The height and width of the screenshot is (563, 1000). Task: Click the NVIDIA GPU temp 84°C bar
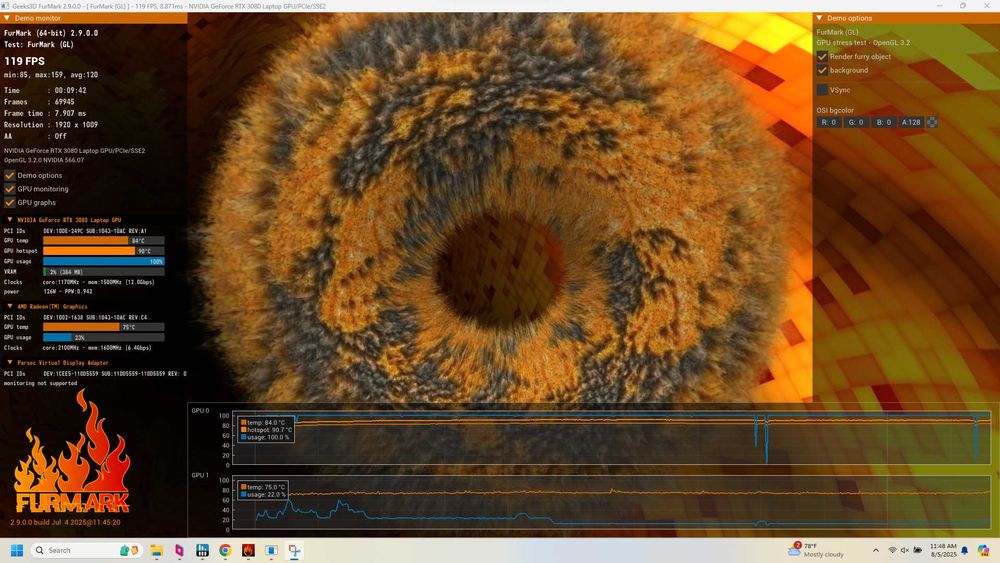pos(103,241)
